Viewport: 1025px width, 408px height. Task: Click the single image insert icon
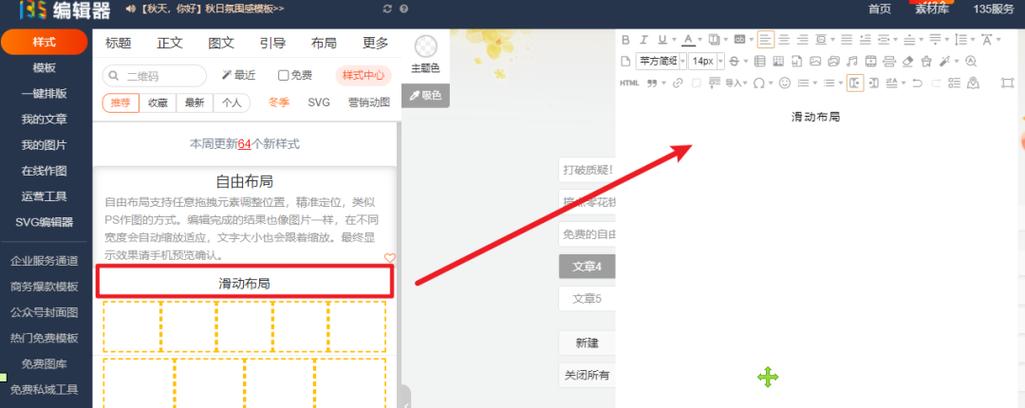tap(815, 61)
